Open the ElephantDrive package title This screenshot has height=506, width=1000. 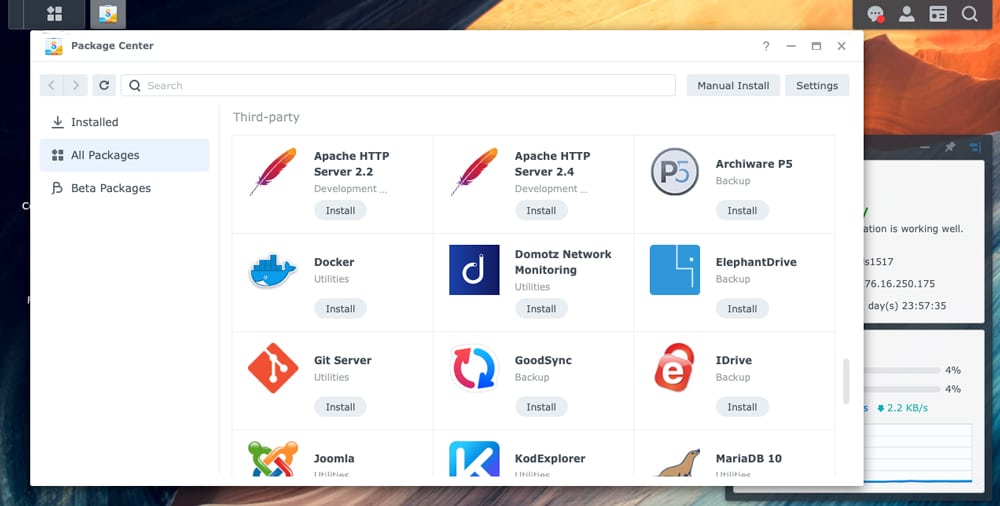coord(756,262)
